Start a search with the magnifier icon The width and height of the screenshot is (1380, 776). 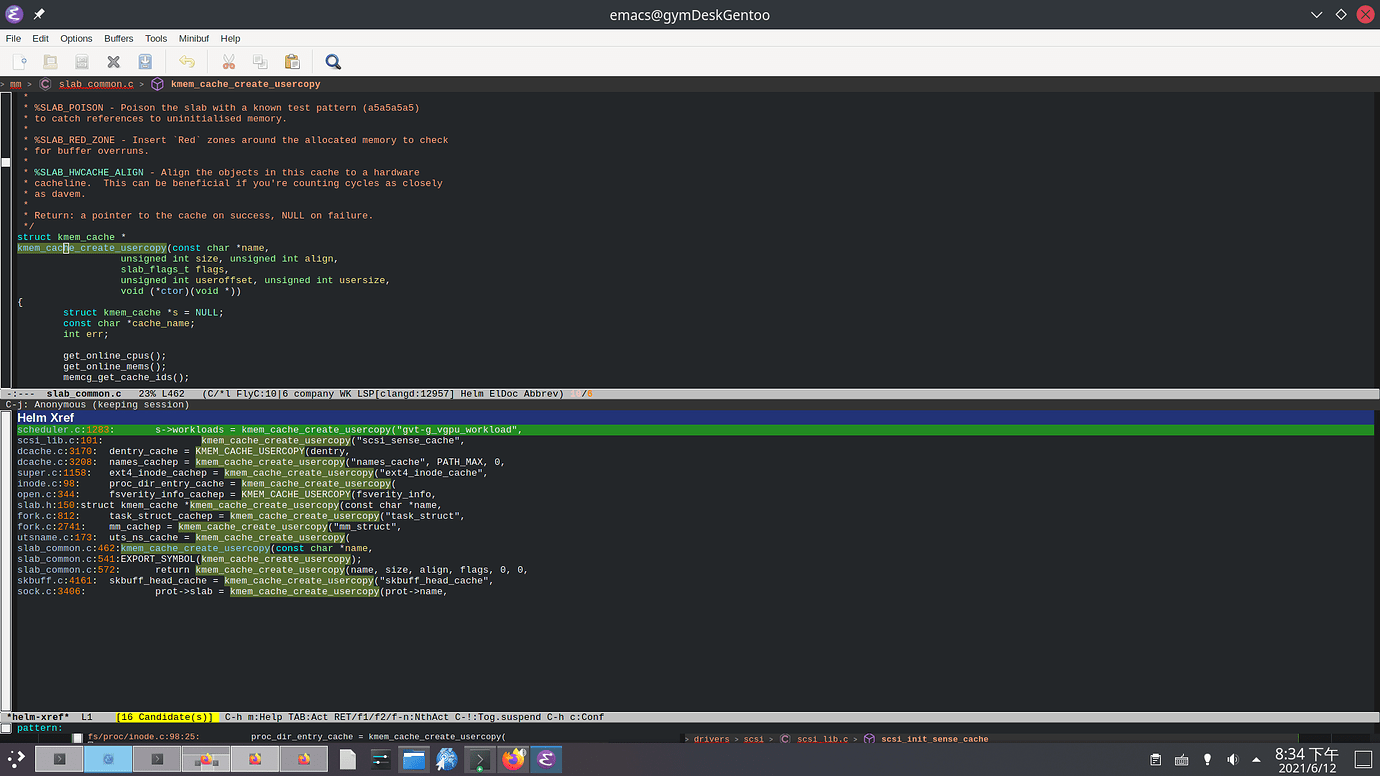point(333,60)
